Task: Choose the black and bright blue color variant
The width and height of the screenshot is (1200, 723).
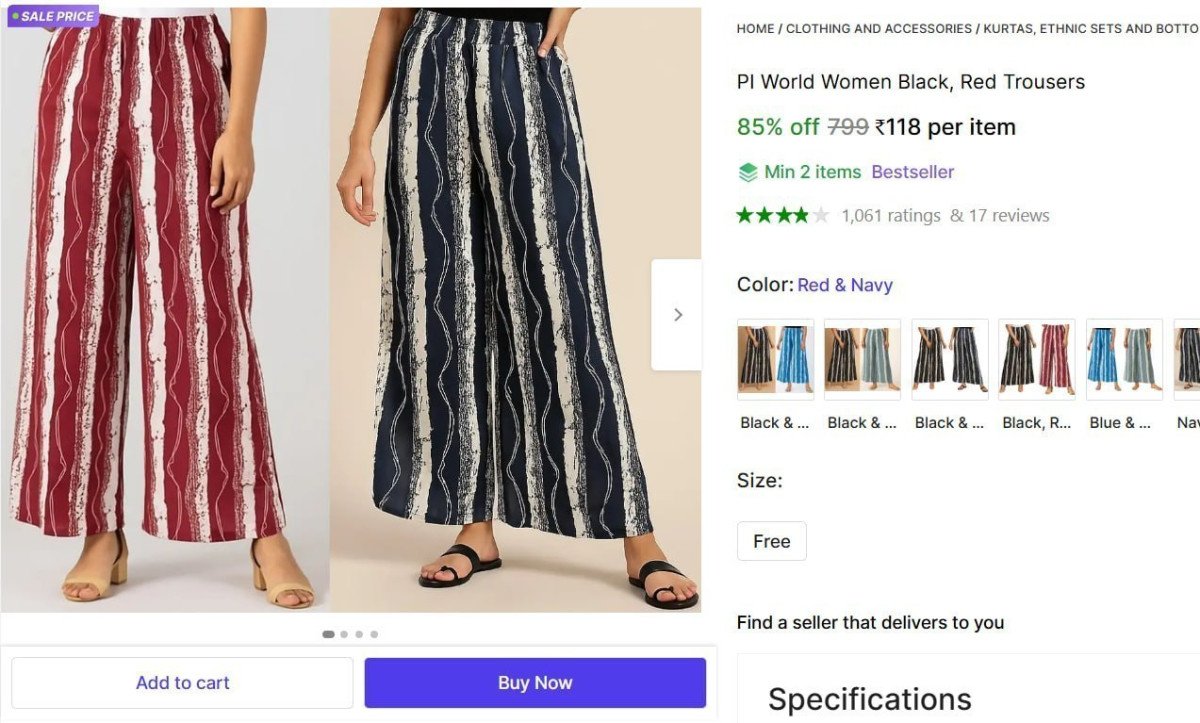Action: point(775,359)
